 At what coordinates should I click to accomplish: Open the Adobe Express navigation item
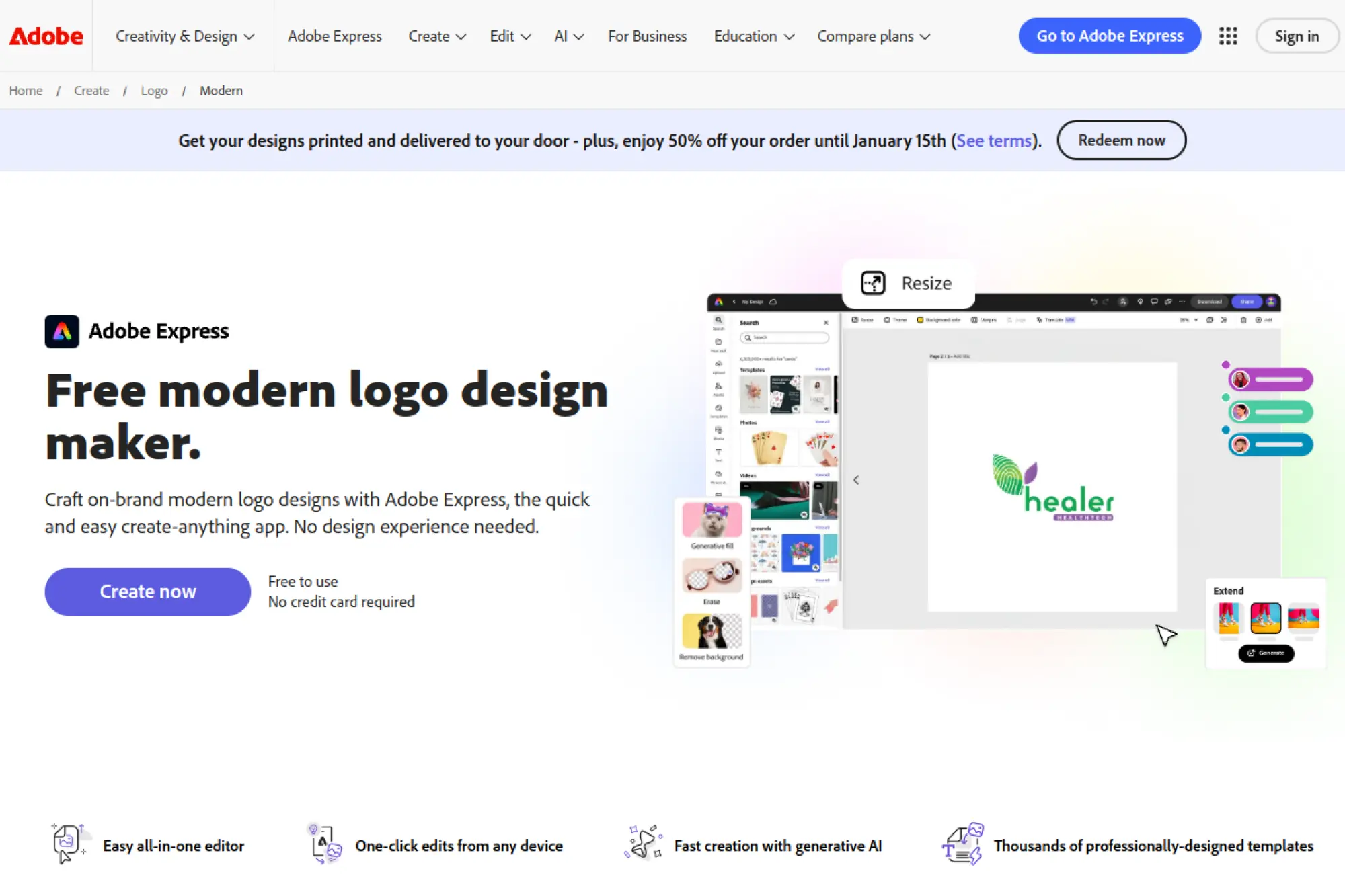(x=334, y=36)
